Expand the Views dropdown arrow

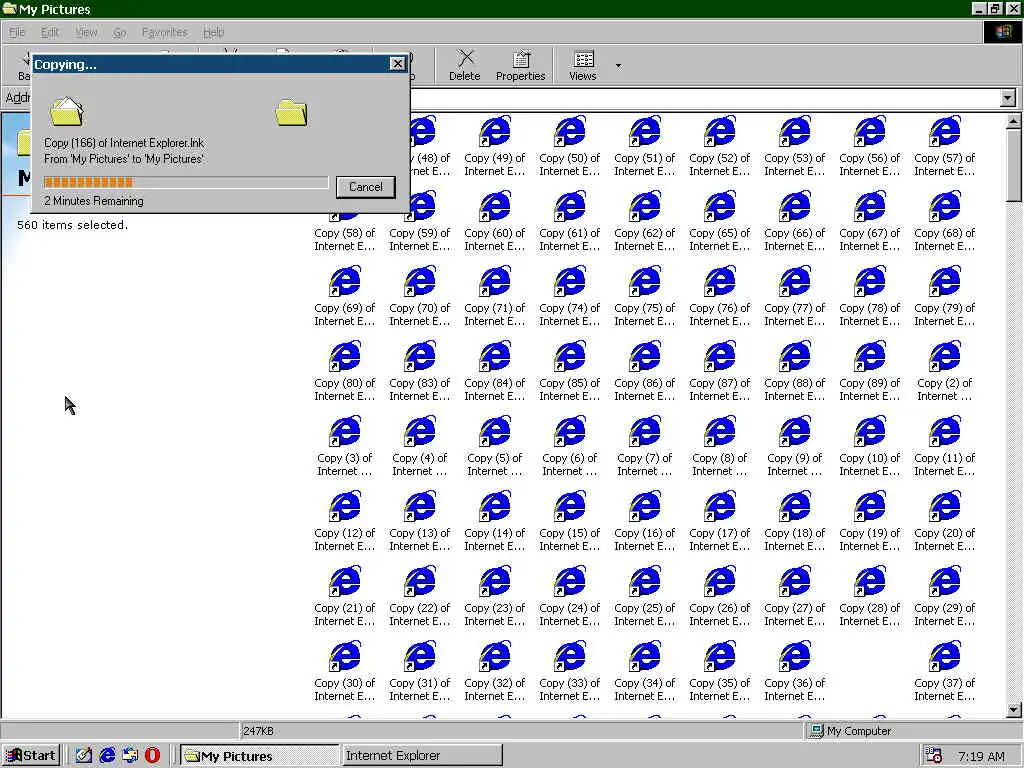click(x=618, y=65)
